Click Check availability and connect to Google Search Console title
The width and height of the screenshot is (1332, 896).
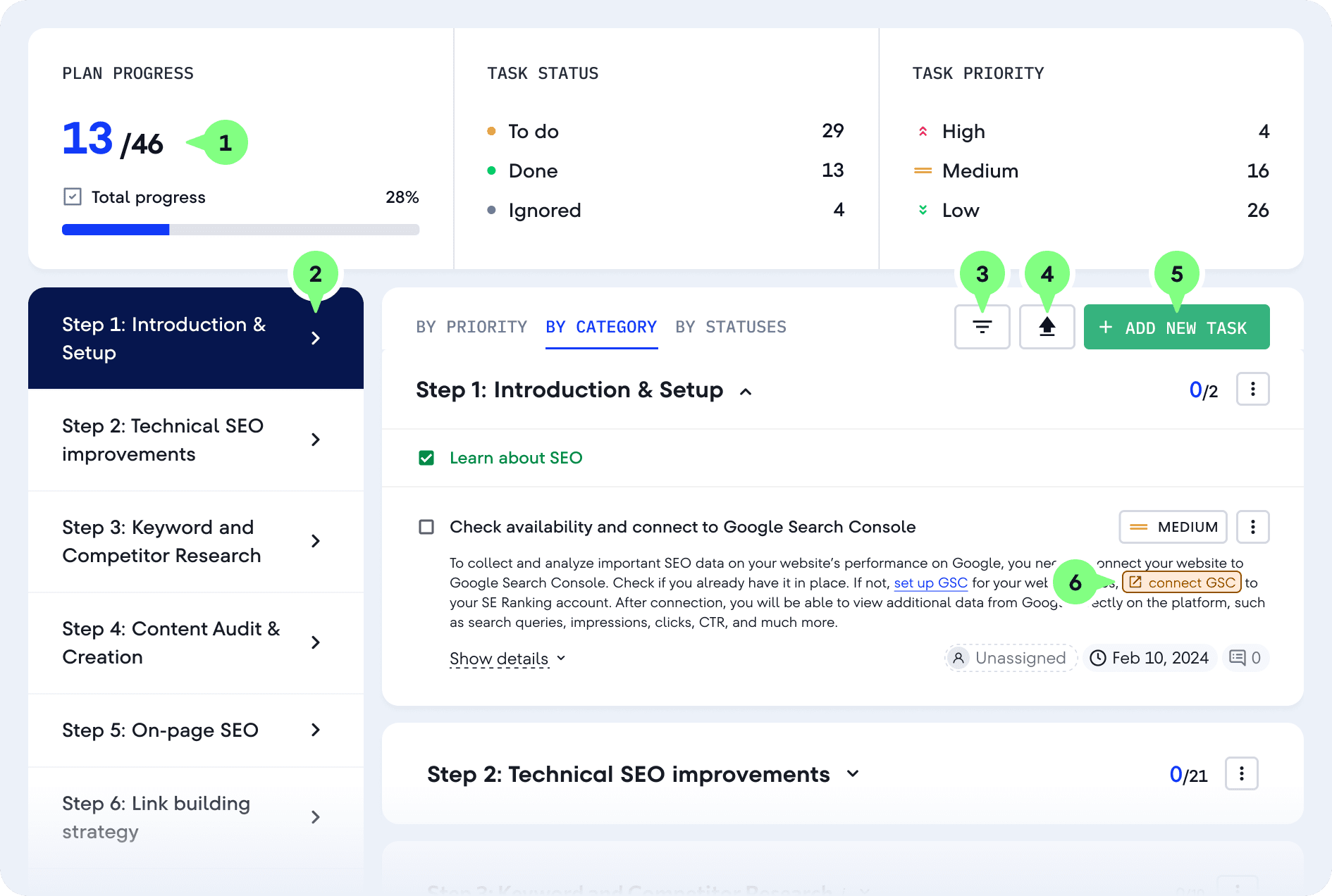coord(682,527)
